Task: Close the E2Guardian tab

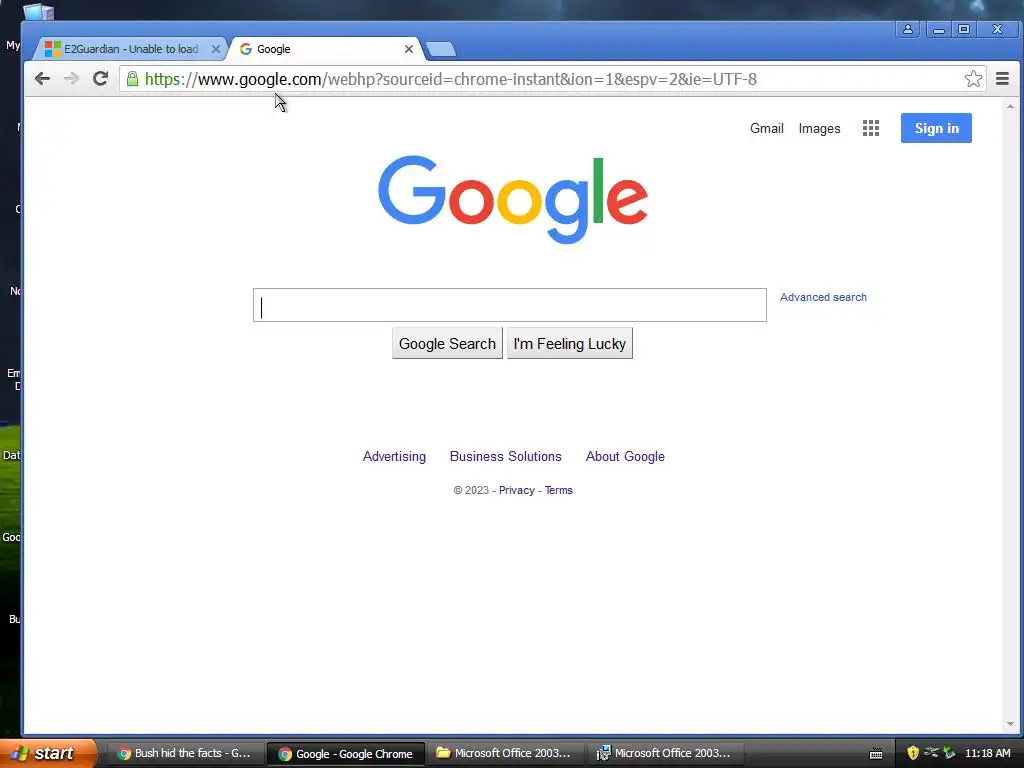Action: 216,49
